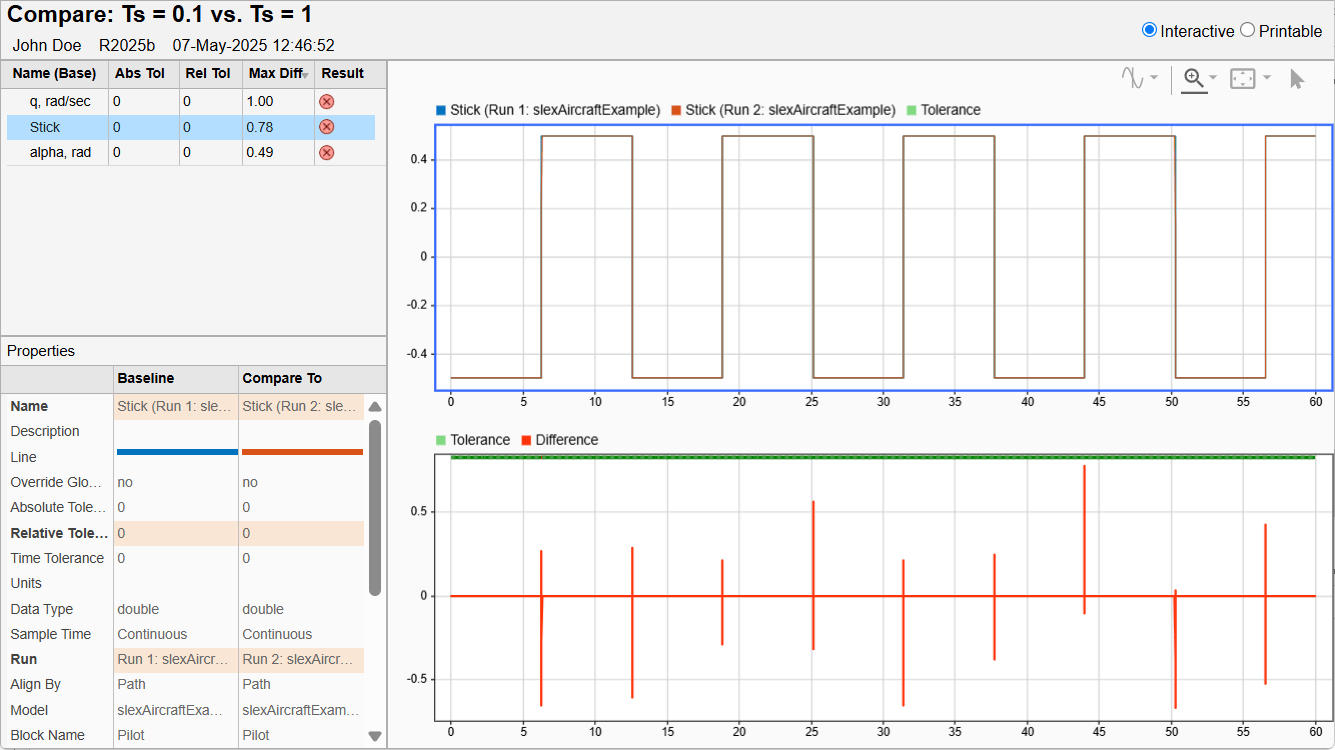This screenshot has width=1335, height=750.
Task: Sort by Abs Tol column header
Action: coord(142,73)
